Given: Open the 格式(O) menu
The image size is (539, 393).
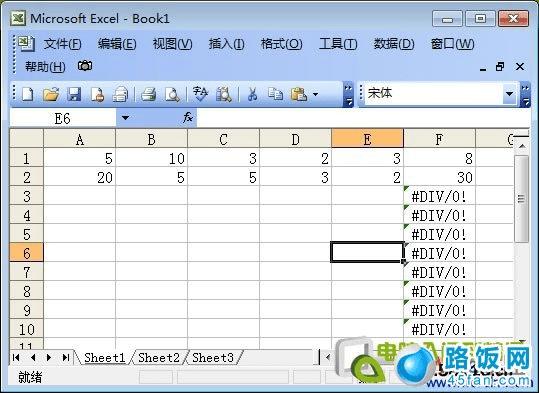Looking at the screenshot, I should (x=281, y=44).
